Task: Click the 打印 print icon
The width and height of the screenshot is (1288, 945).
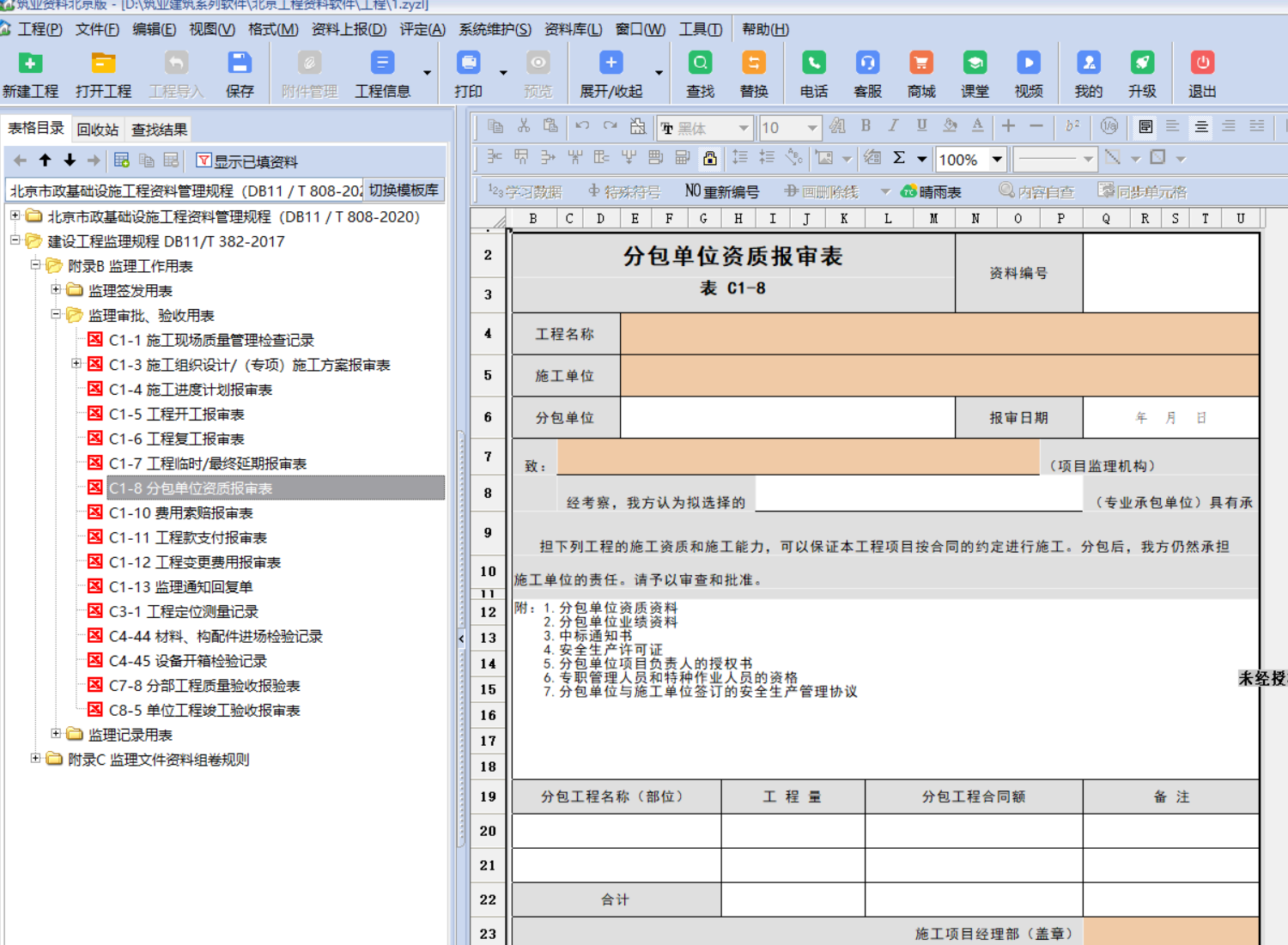Action: (x=468, y=75)
